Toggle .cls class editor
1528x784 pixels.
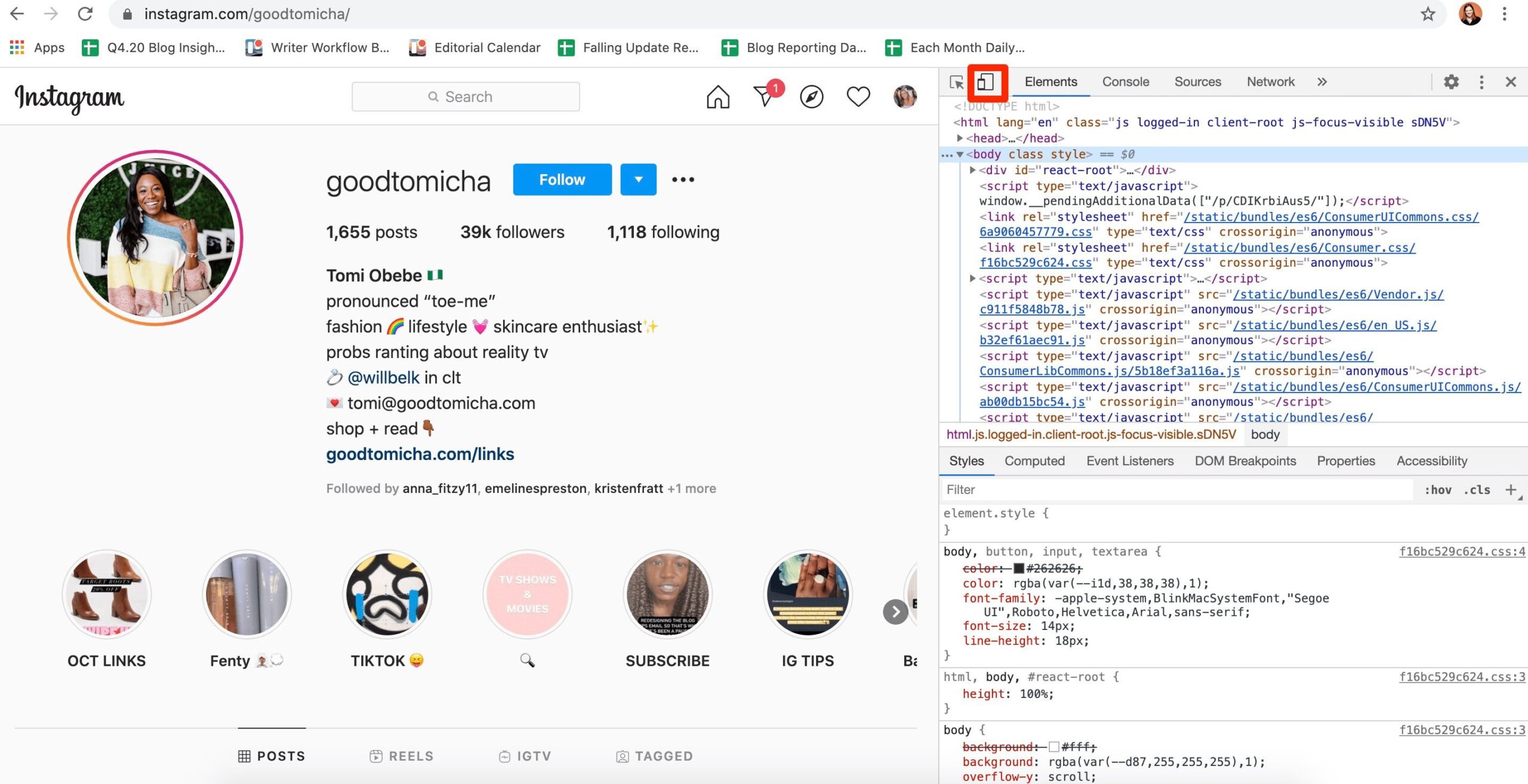[x=1477, y=490]
